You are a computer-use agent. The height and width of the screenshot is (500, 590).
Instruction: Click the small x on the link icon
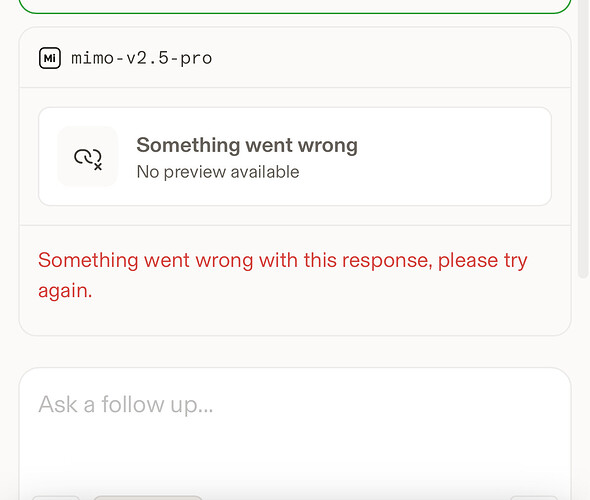tap(98, 167)
